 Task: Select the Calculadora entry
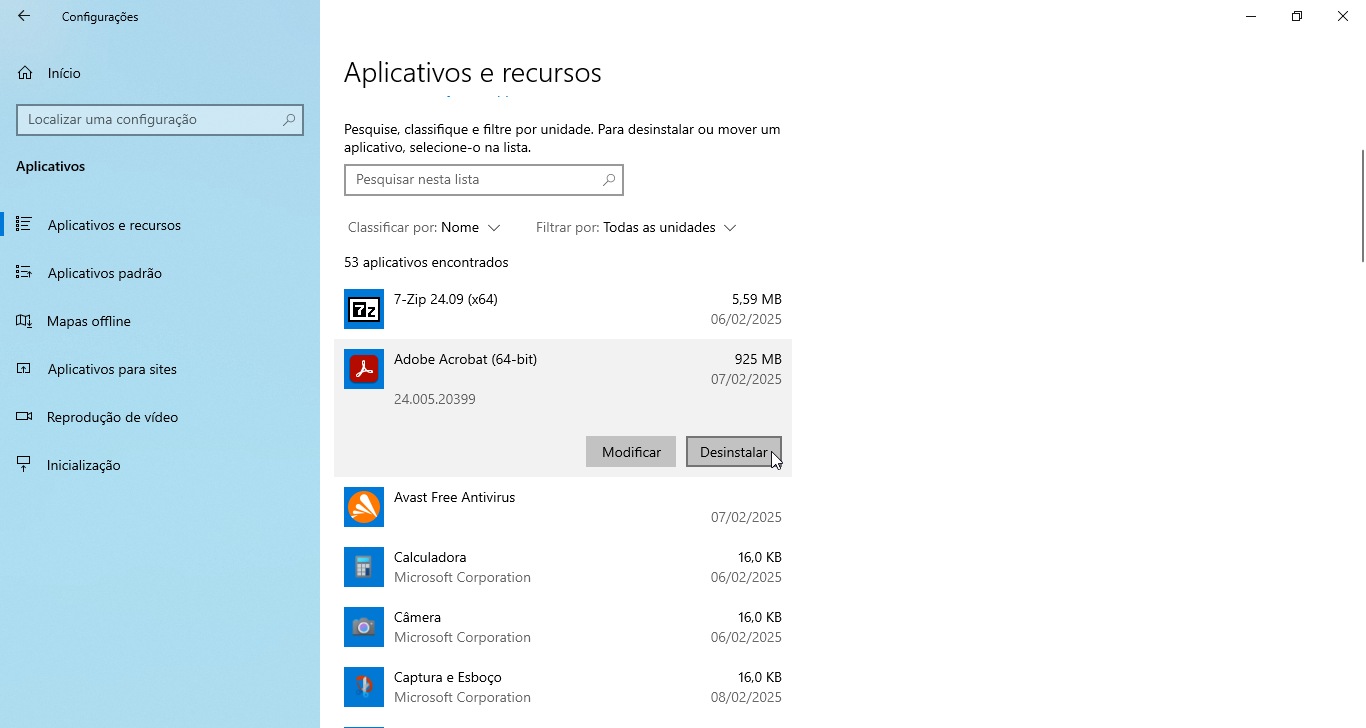click(x=563, y=567)
